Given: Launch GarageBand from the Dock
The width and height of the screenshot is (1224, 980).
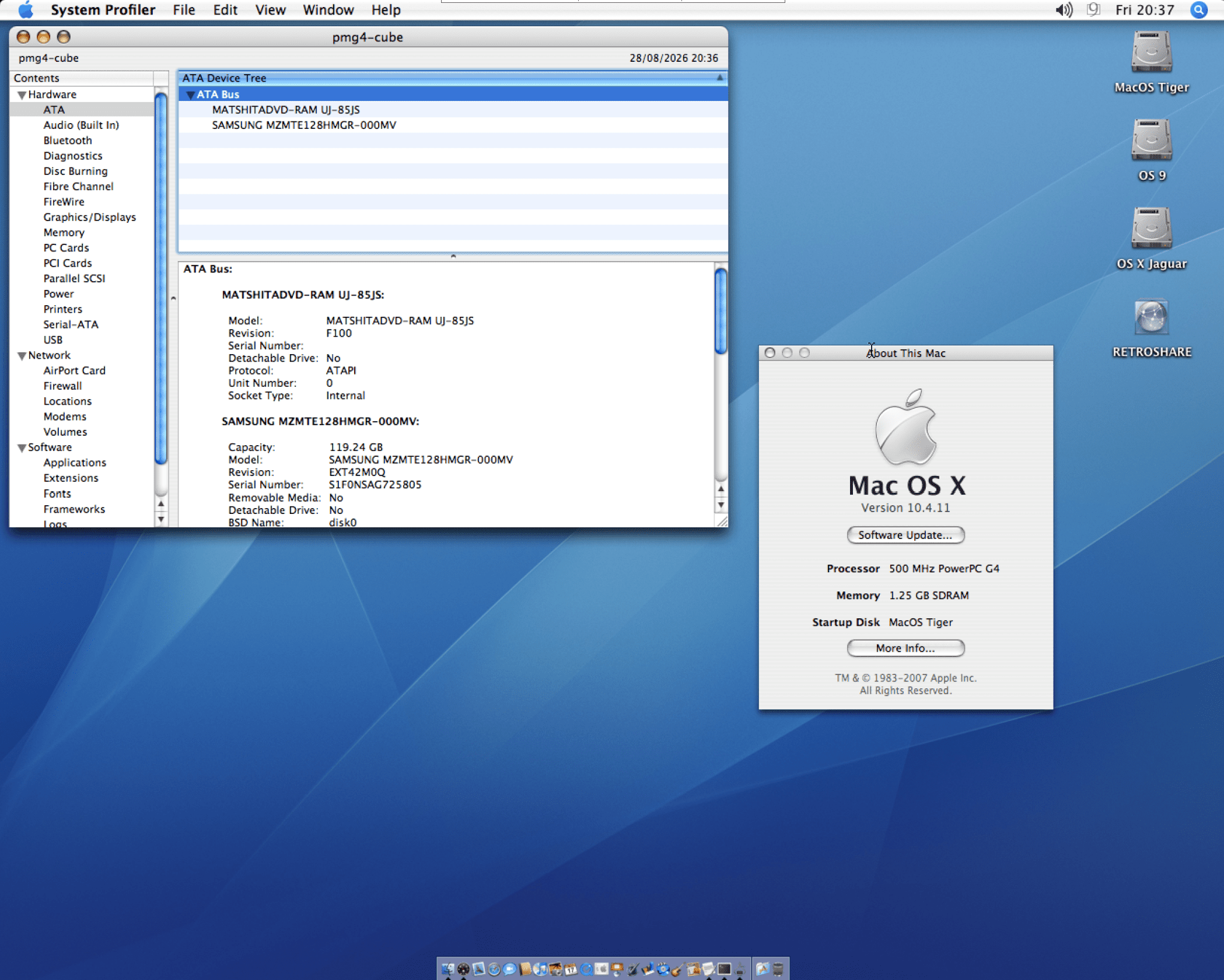Looking at the screenshot, I should point(678,969).
